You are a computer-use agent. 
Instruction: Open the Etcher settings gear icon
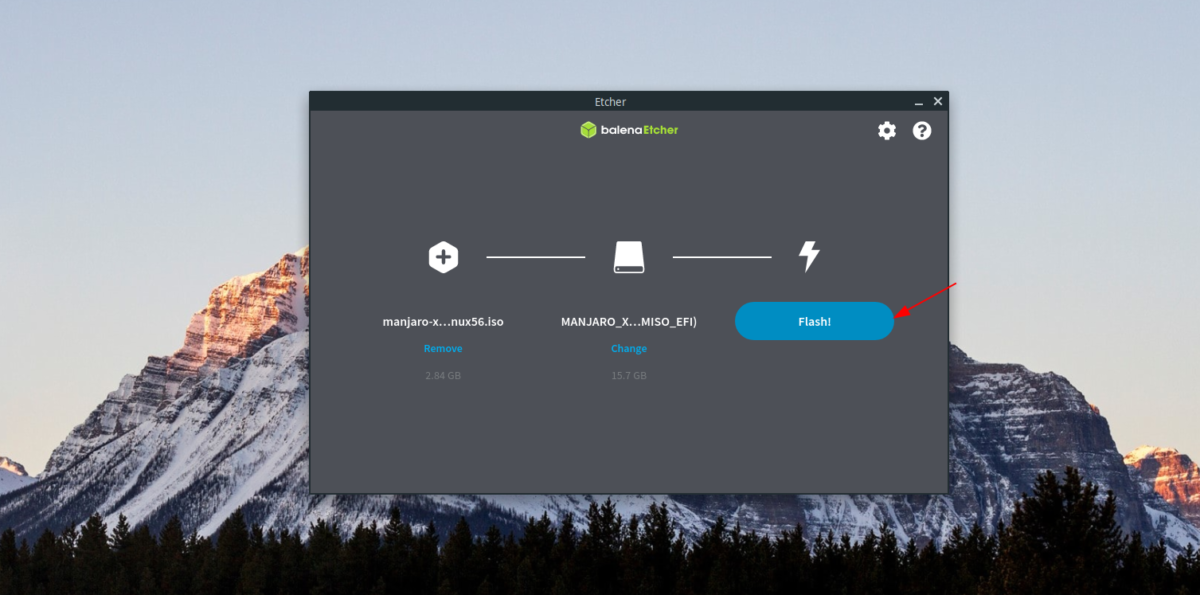(886, 130)
